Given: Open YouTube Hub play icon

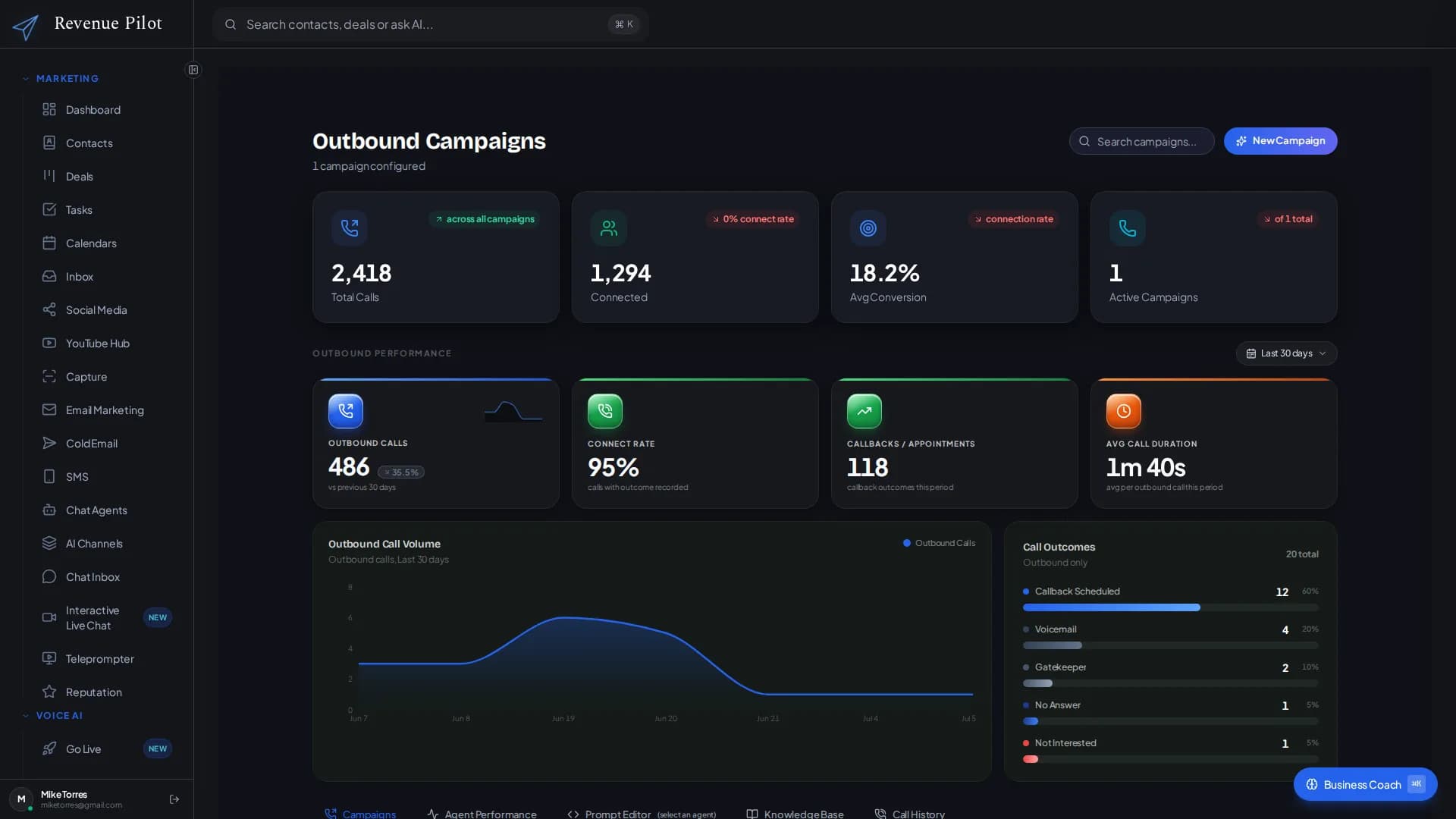Looking at the screenshot, I should pos(49,343).
